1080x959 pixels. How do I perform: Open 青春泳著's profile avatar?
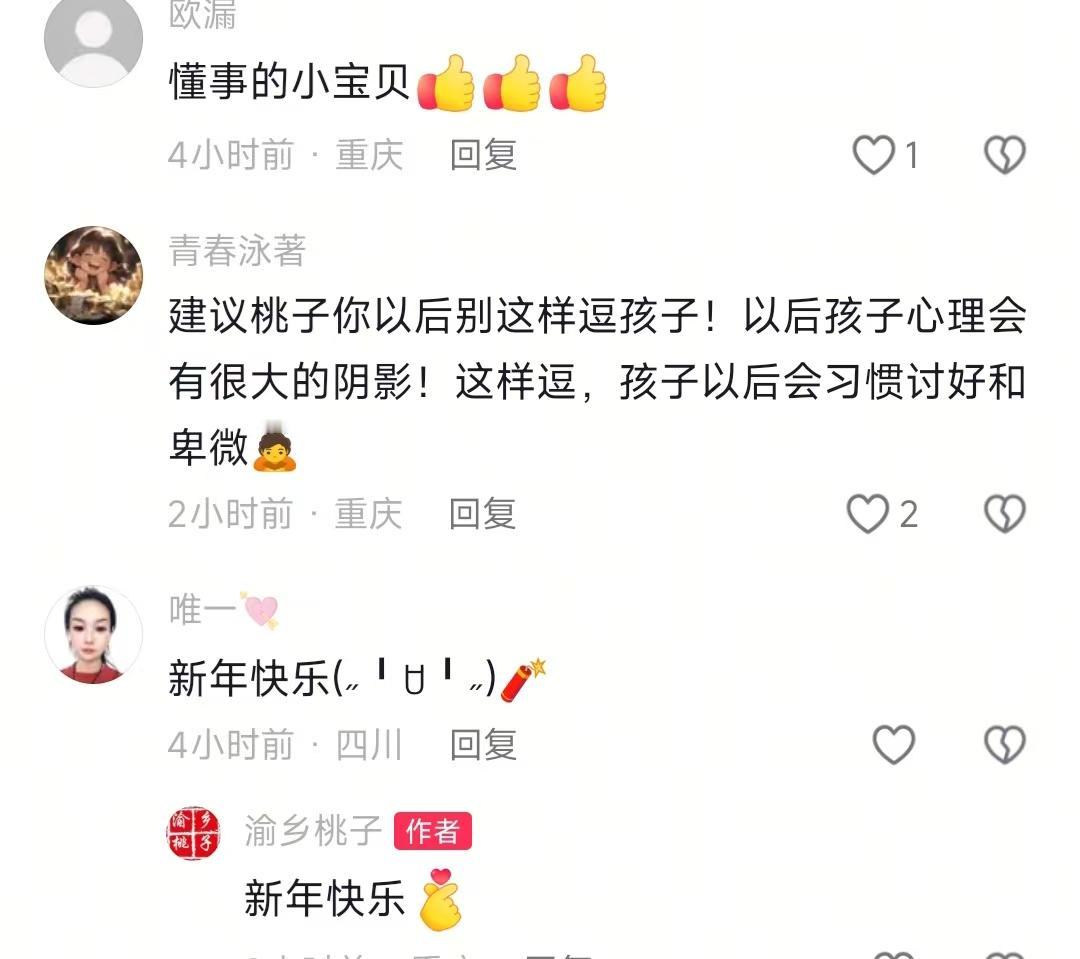(94, 276)
